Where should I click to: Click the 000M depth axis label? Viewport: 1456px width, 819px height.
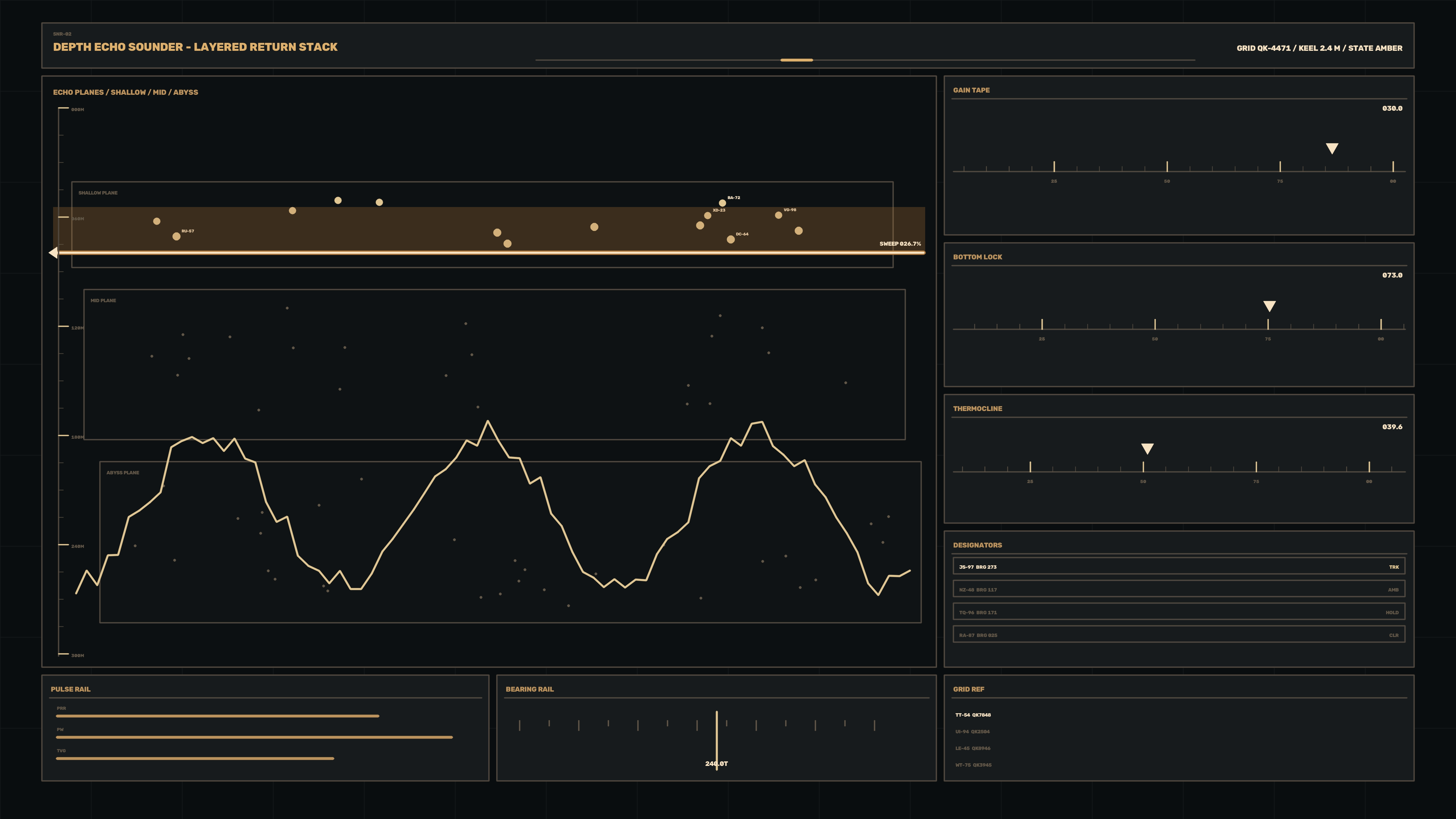pyautogui.click(x=77, y=110)
